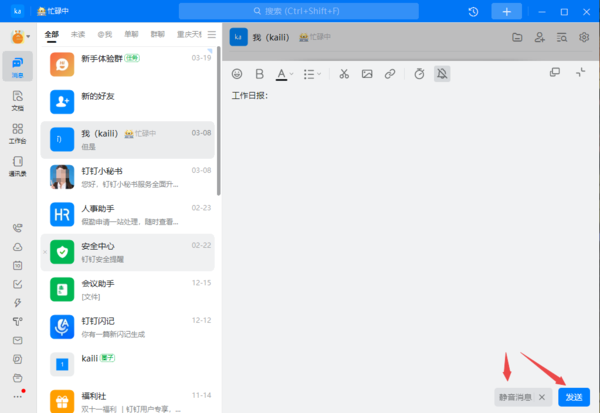Toggle bold text formatting

(x=259, y=74)
